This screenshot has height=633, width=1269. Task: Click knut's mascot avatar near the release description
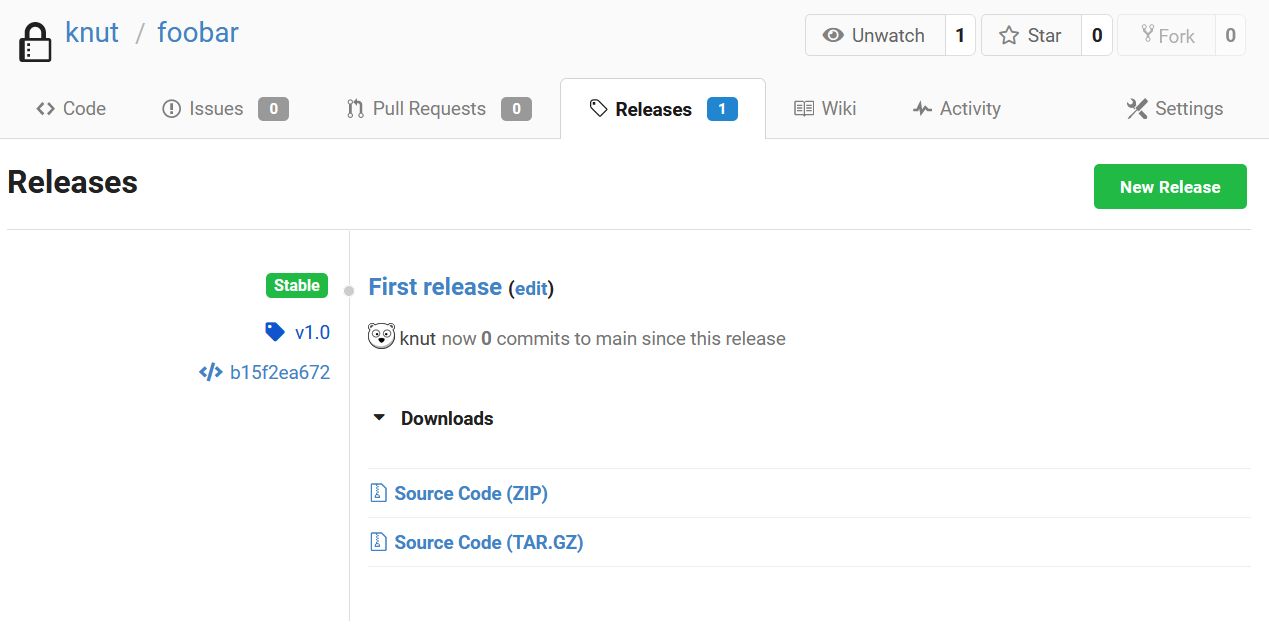tap(380, 337)
